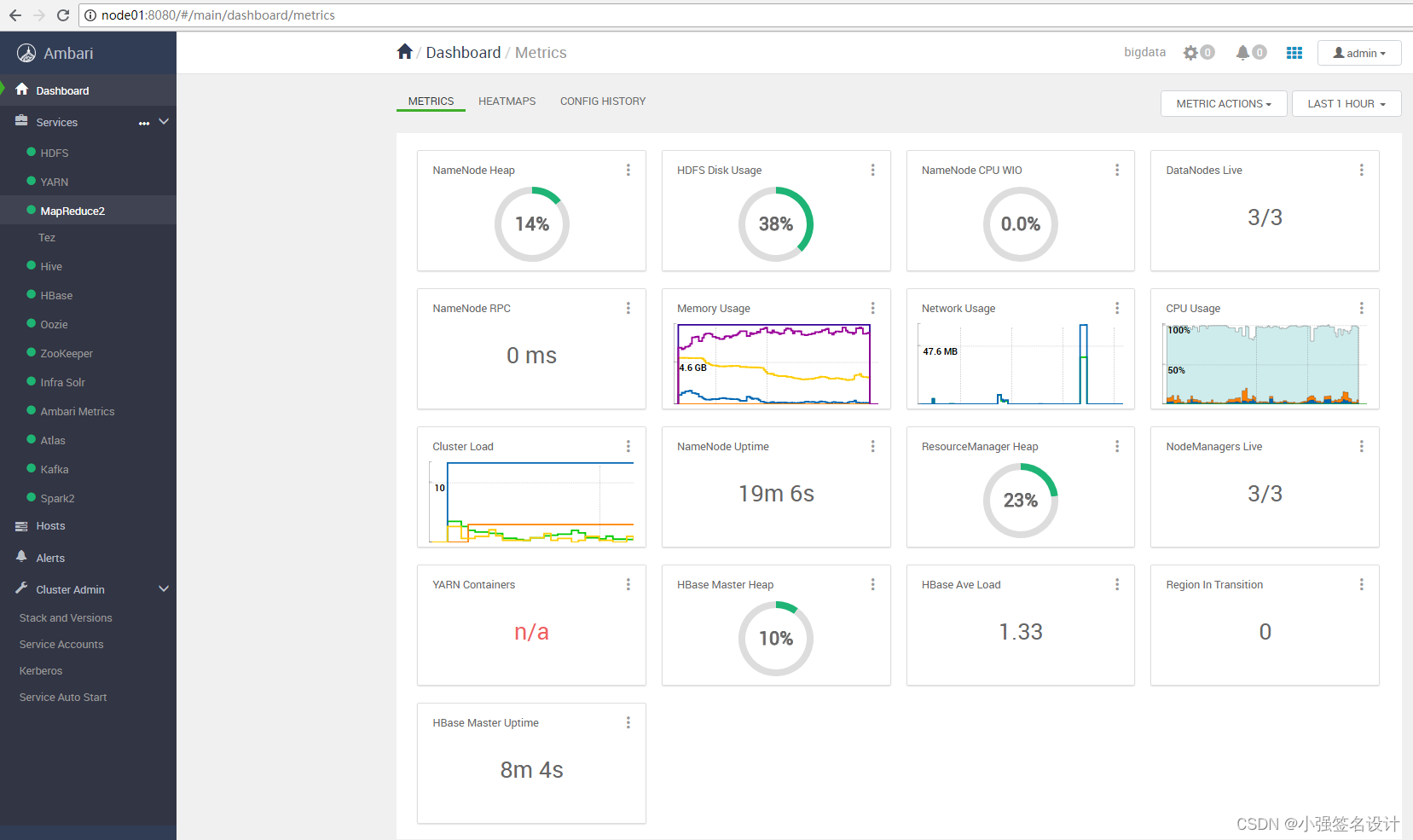Open NodeManagers Live widget options menu
This screenshot has width=1413, height=840.
[1362, 446]
